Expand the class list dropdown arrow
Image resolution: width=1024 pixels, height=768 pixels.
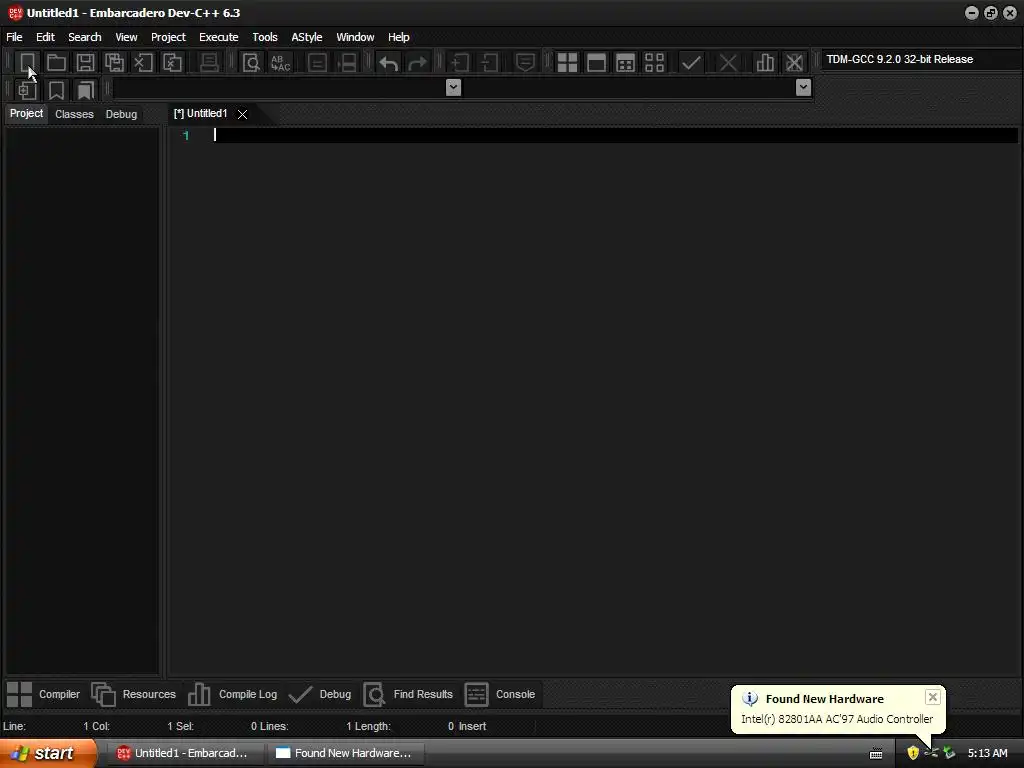coord(453,88)
